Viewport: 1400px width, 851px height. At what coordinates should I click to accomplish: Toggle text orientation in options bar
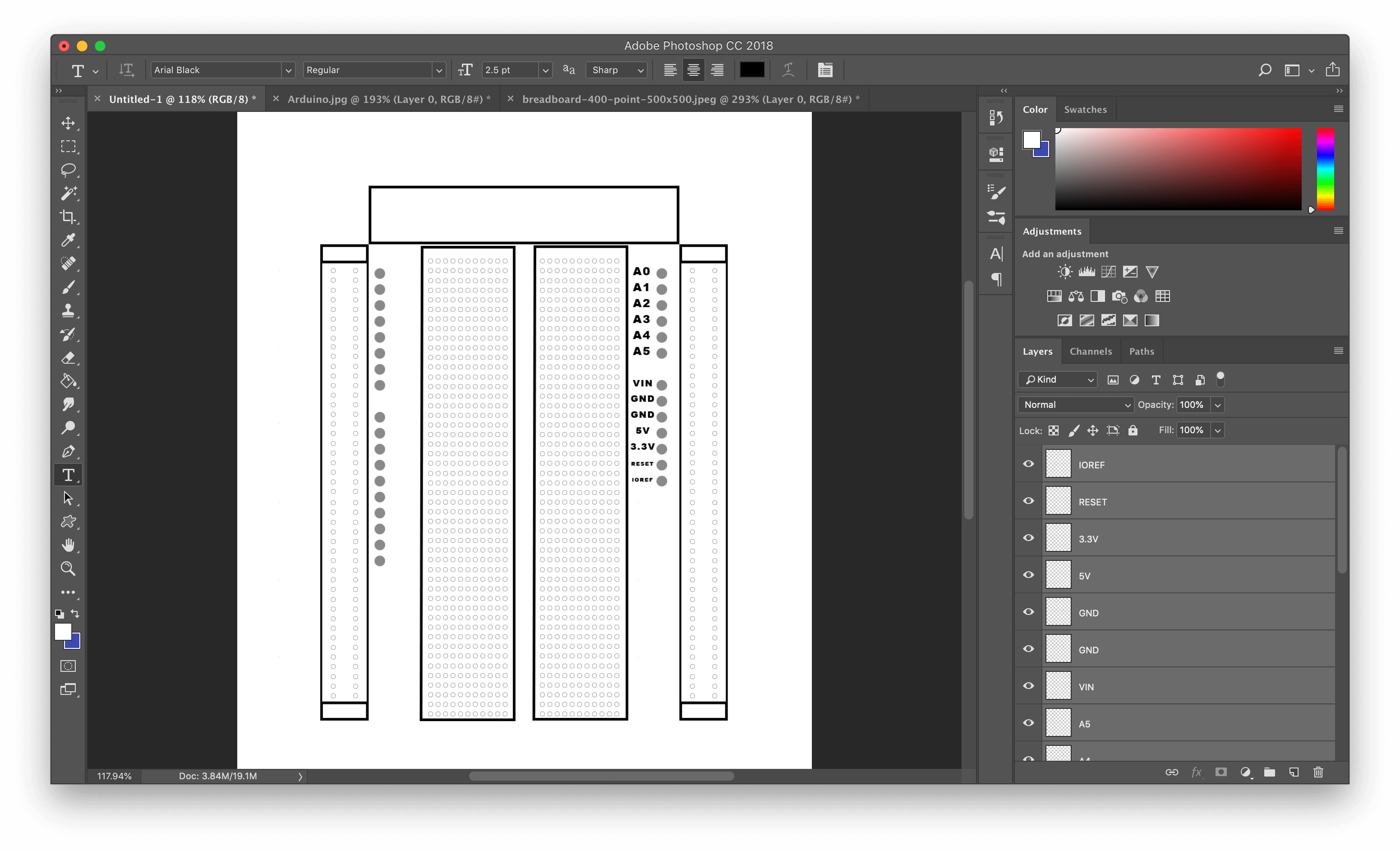pos(126,70)
